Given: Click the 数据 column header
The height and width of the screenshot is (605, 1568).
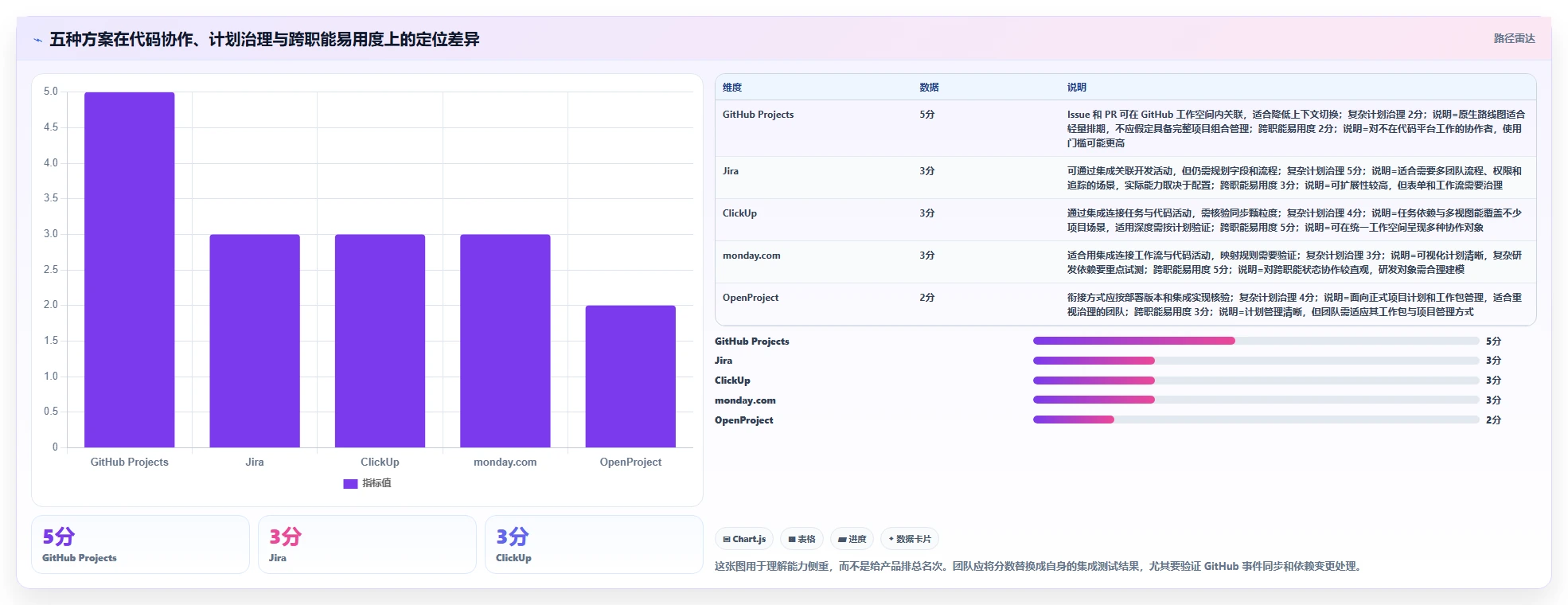Looking at the screenshot, I should tap(929, 88).
